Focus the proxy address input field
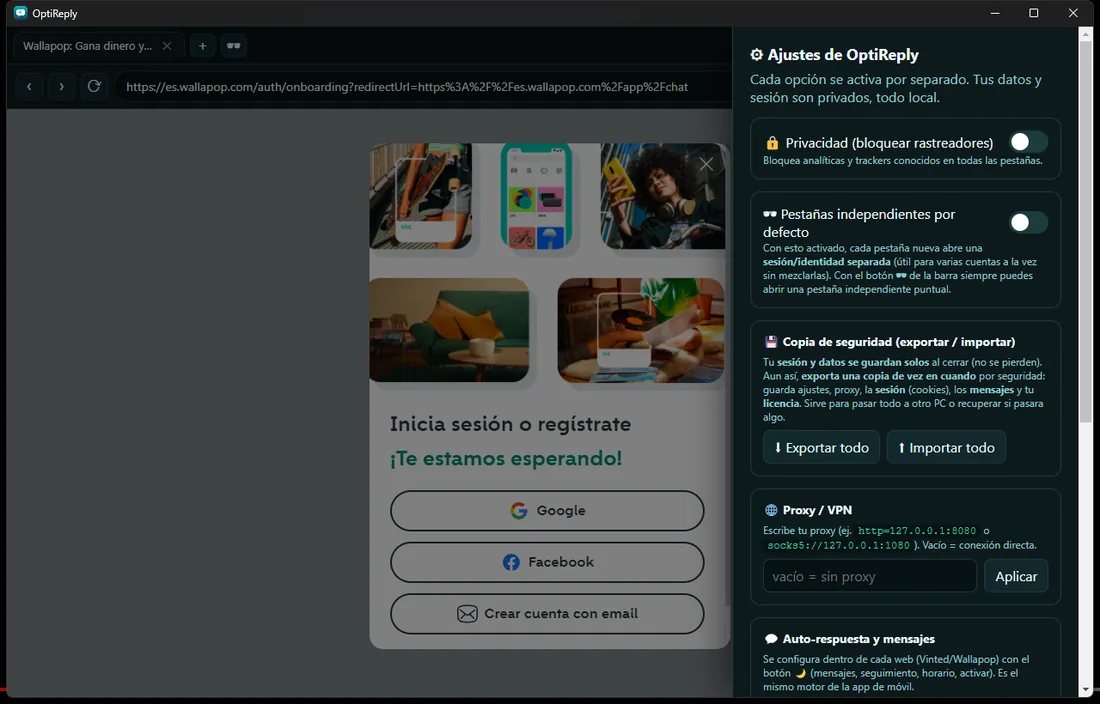 pos(870,576)
